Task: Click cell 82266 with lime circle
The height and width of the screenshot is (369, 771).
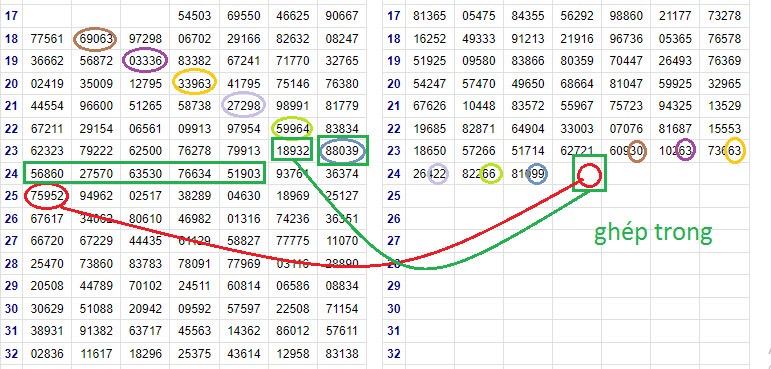Action: coord(479,174)
